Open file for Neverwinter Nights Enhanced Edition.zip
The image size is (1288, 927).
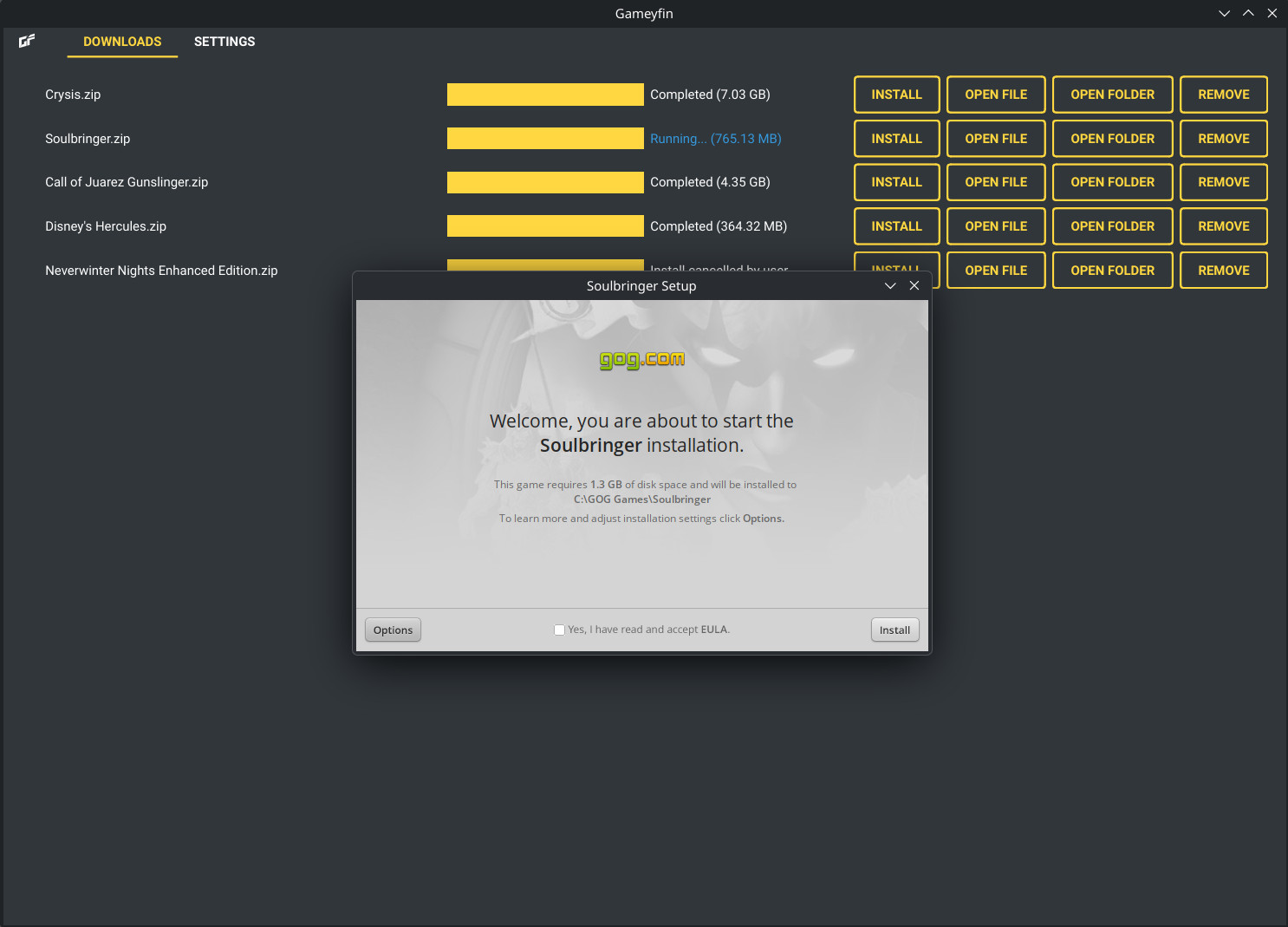pyautogui.click(x=996, y=271)
